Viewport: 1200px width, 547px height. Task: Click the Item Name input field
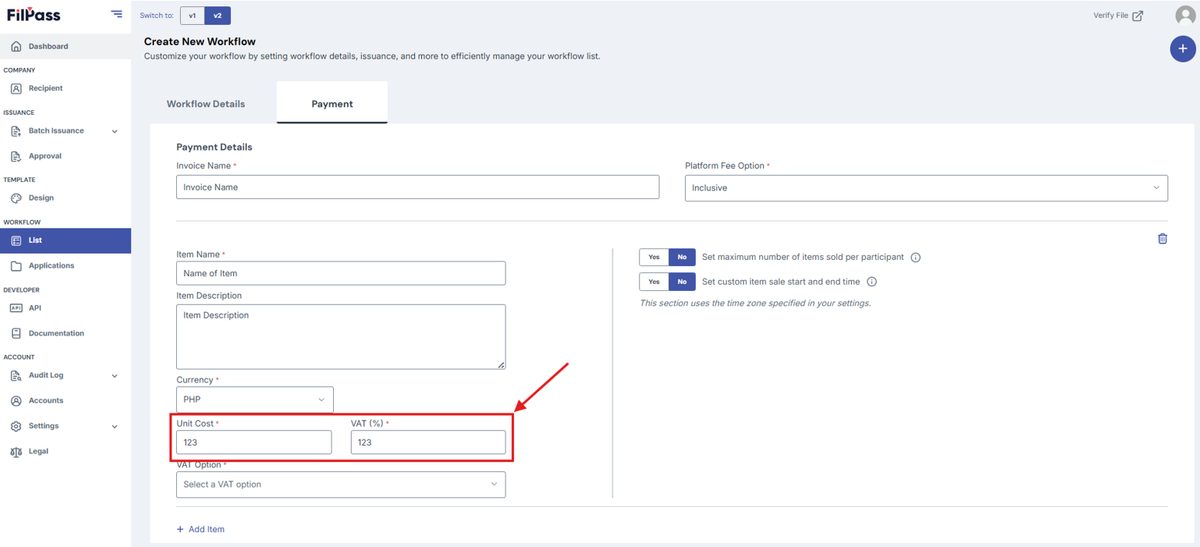[x=341, y=273]
